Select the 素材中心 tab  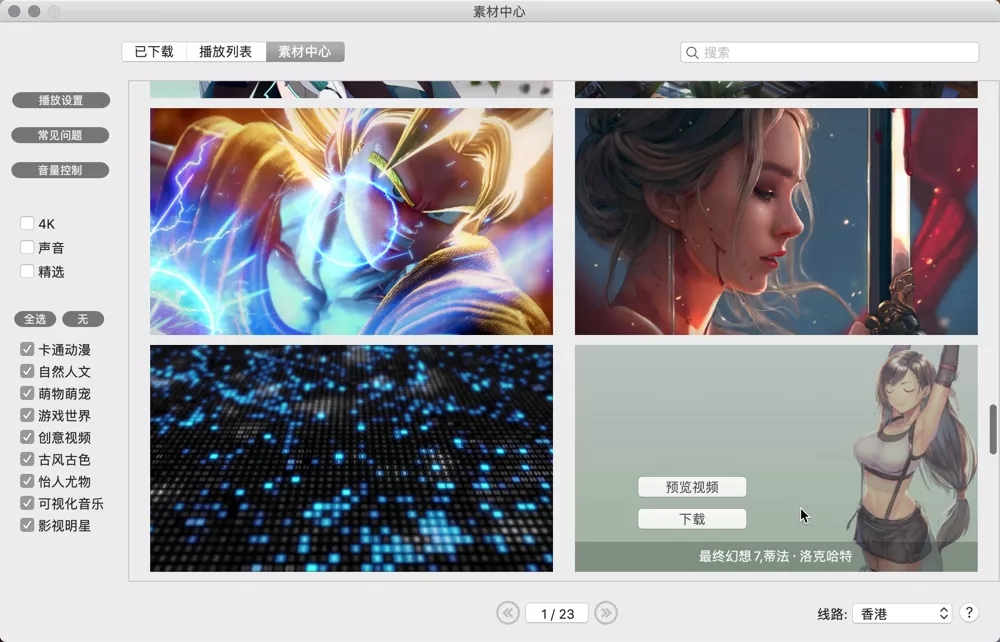click(305, 52)
